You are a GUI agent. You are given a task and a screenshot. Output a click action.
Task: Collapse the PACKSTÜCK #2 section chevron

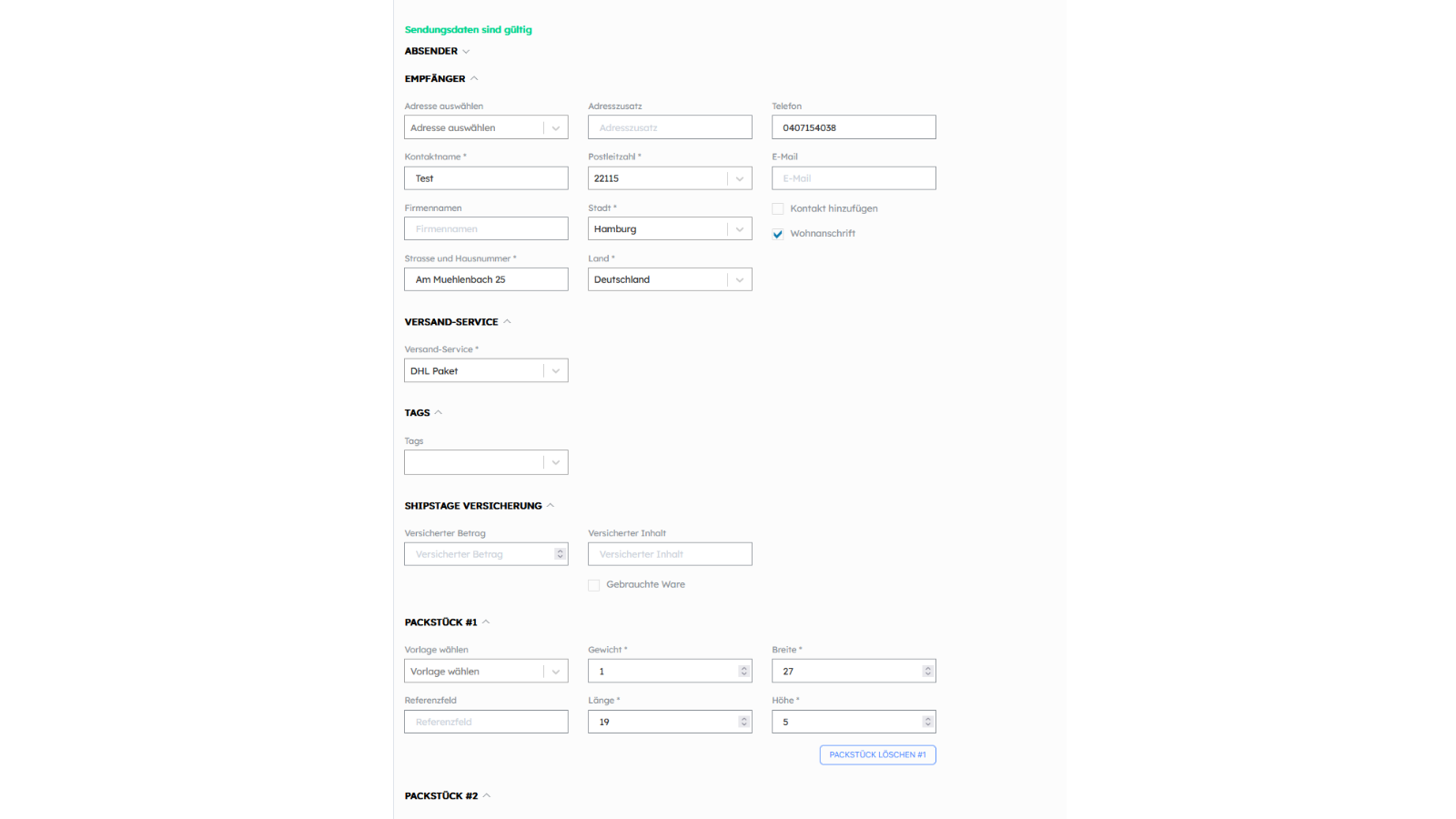[487, 795]
